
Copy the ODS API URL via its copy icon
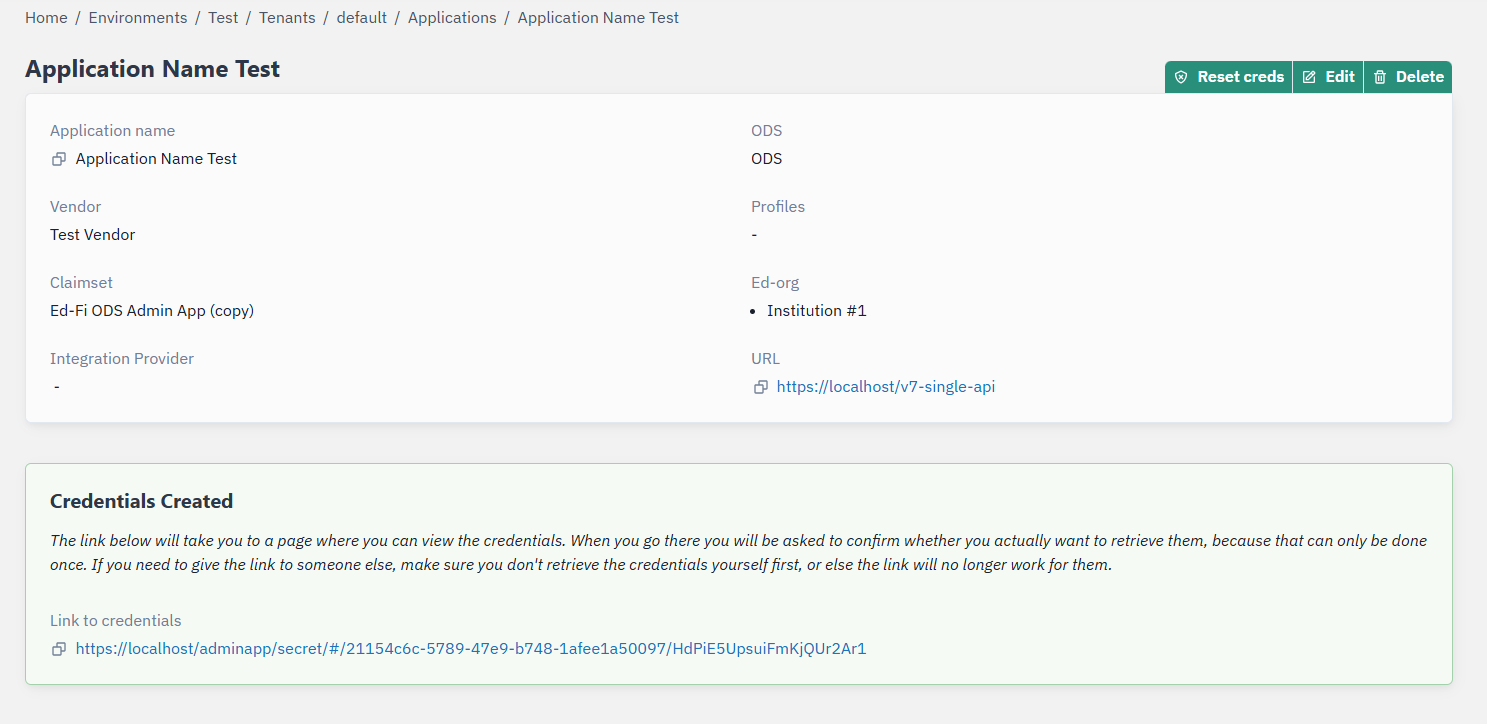click(x=761, y=386)
